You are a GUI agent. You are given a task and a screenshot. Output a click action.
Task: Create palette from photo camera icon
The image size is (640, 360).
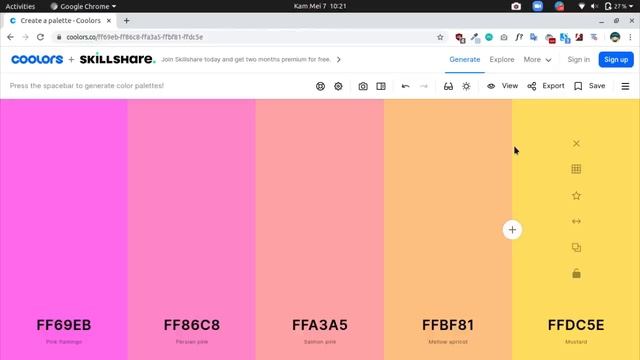point(363,86)
